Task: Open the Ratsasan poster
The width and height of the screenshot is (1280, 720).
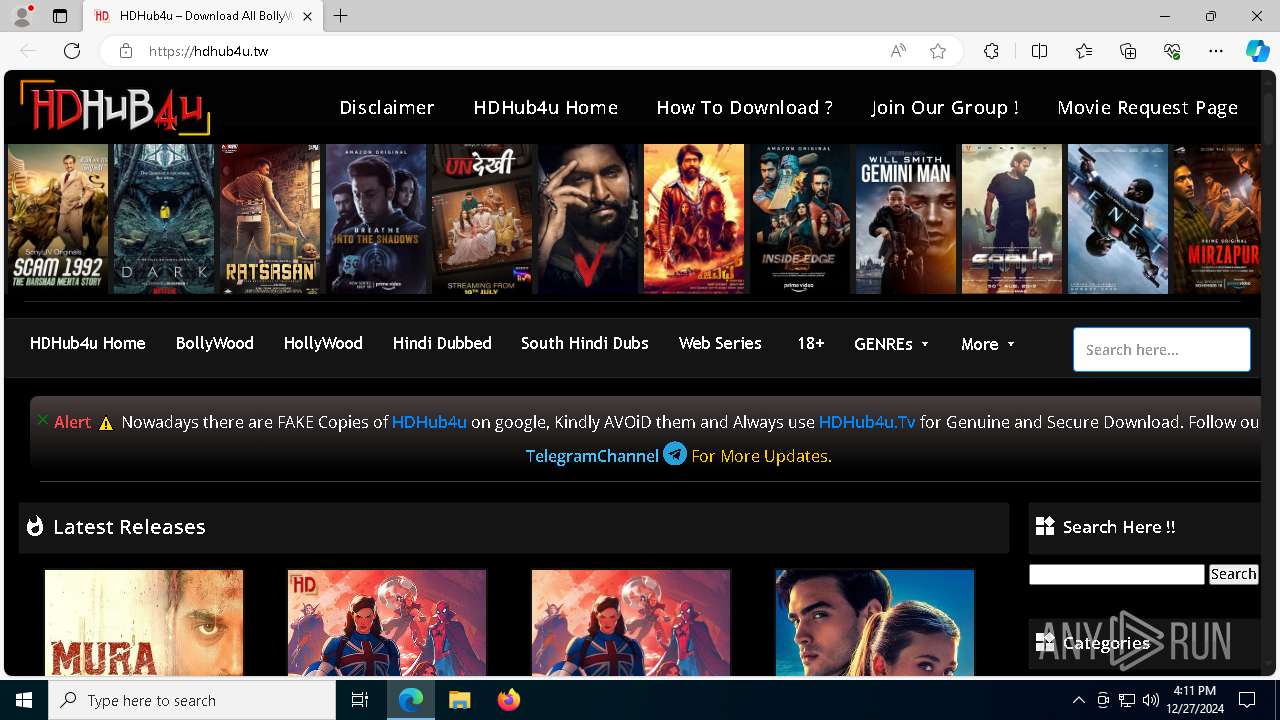Action: pos(270,218)
